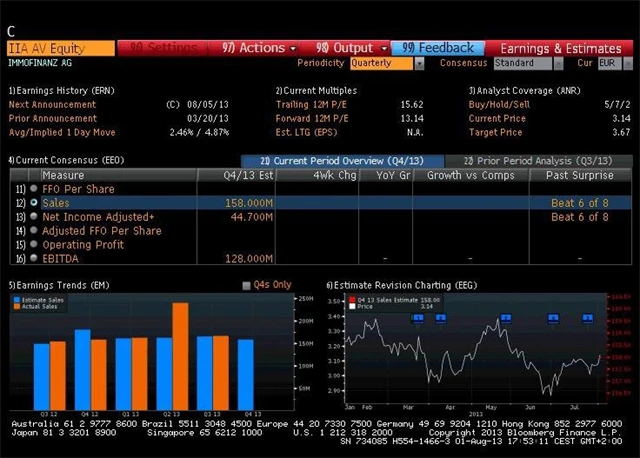Click the Prior Announcement date 03/20/13
640x458 pixels.
(x=207, y=118)
